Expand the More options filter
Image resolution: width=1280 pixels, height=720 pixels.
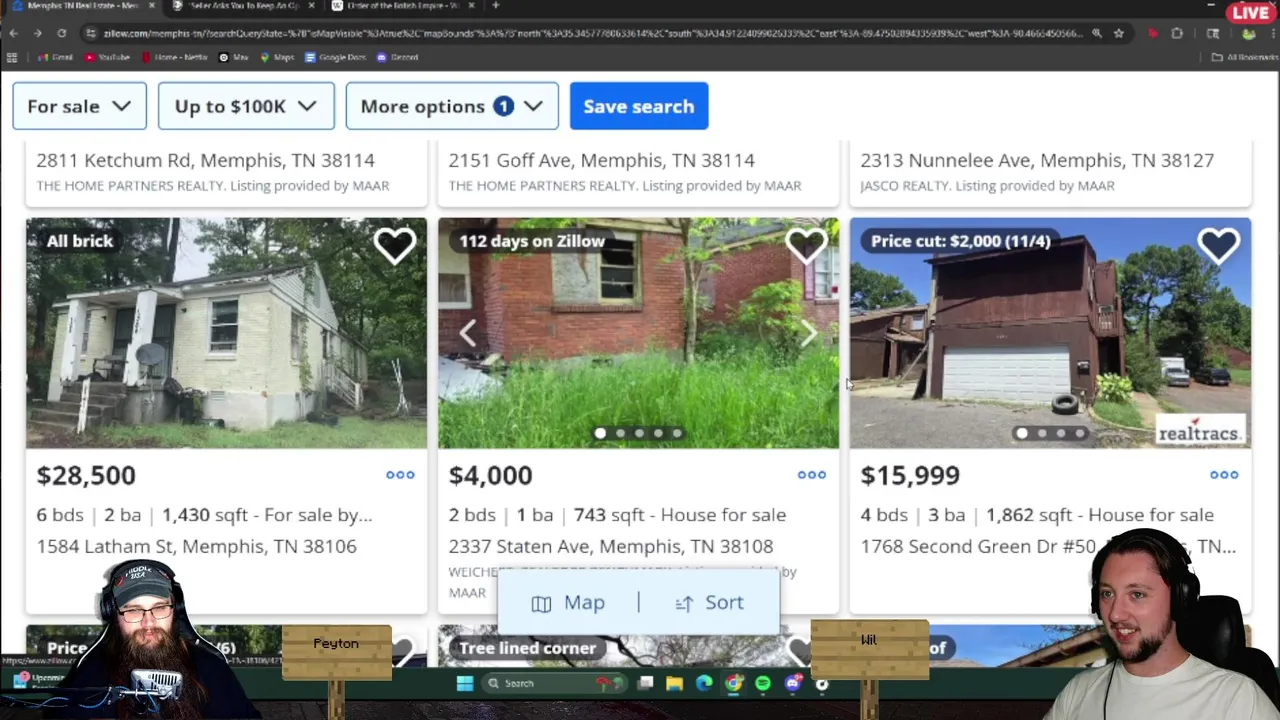pos(452,106)
